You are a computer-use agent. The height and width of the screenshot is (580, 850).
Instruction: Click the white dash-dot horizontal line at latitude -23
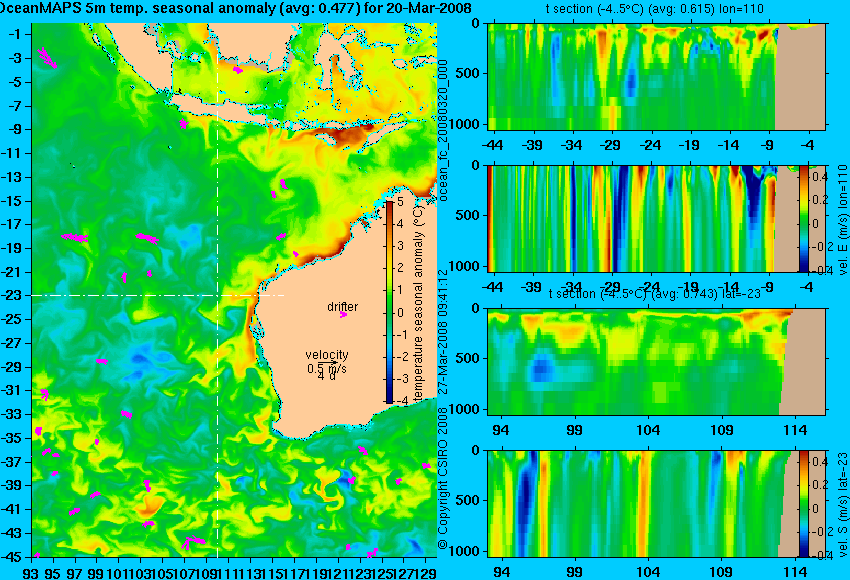[x=158, y=295]
